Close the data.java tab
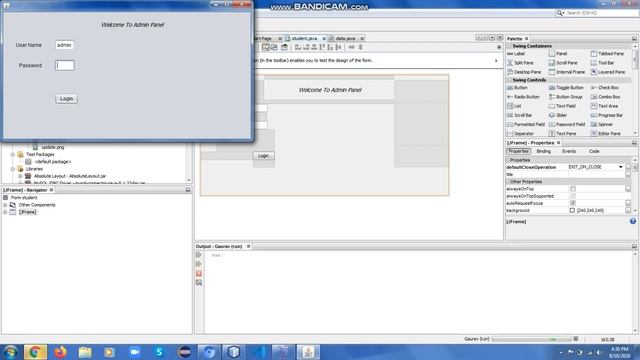 coord(362,38)
